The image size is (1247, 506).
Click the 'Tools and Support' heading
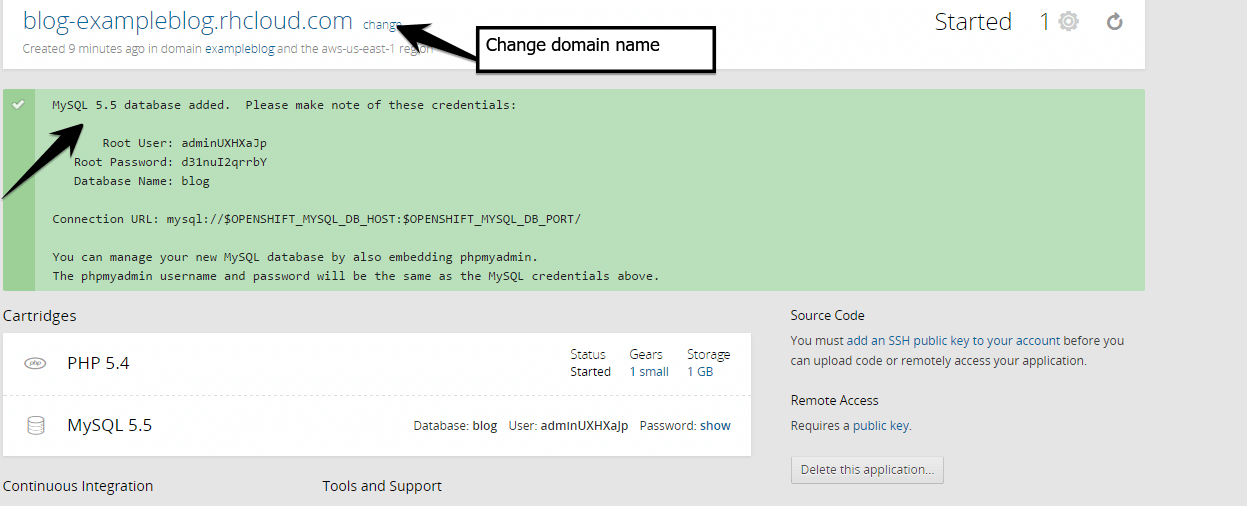(382, 487)
